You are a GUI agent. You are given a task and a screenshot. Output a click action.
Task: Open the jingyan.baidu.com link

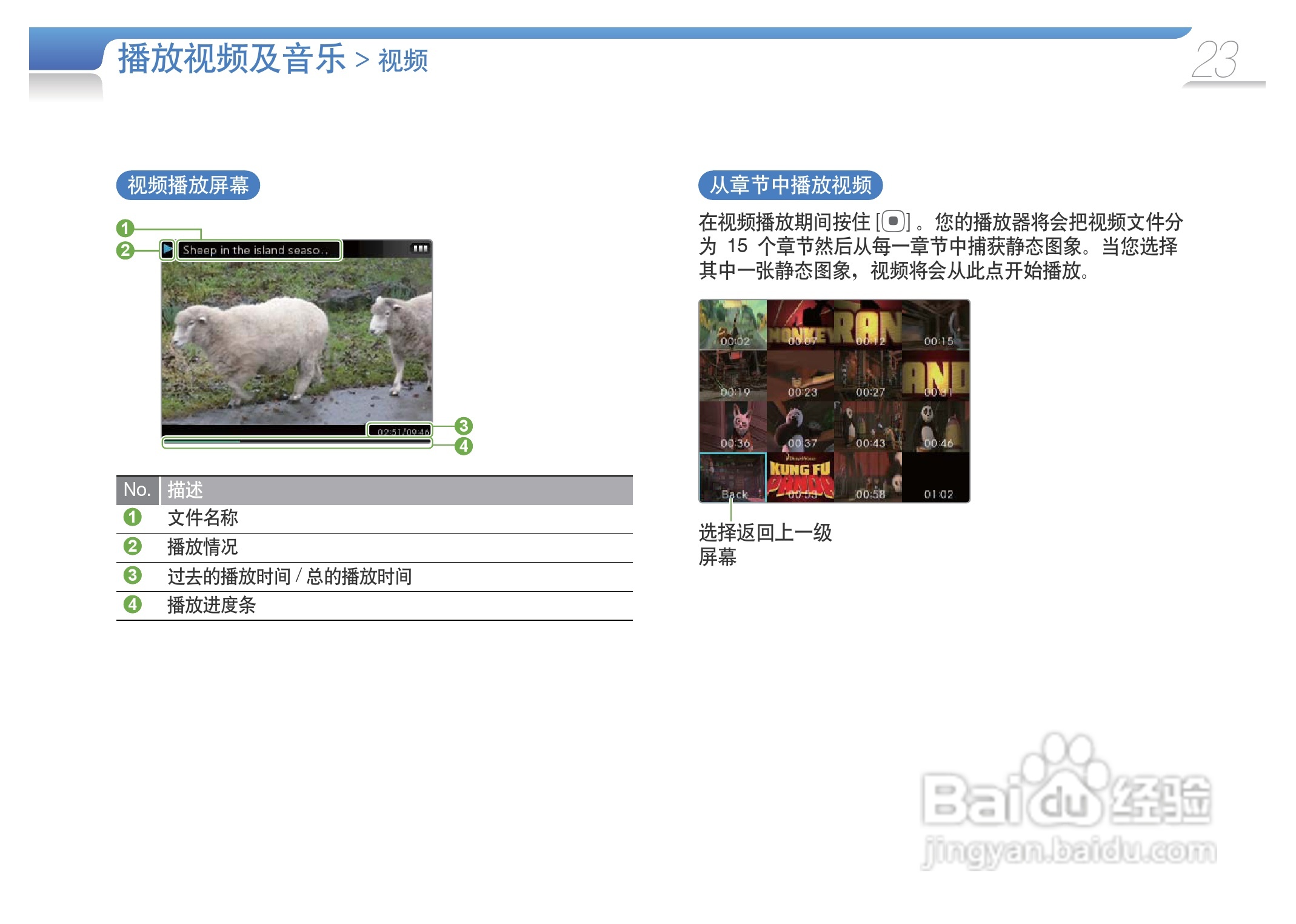click(x=1069, y=850)
